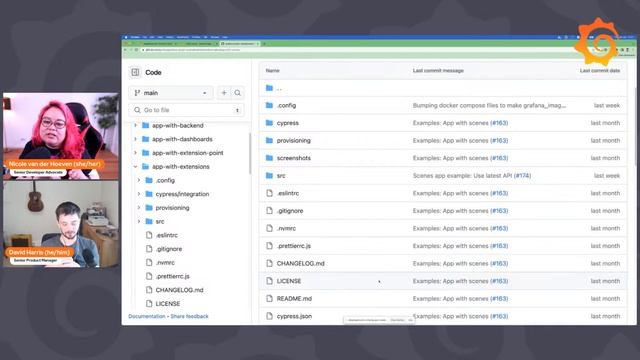Open CHANGELOG.md in the file tree
Image resolution: width=640 pixels, height=360 pixels.
[x=179, y=290]
